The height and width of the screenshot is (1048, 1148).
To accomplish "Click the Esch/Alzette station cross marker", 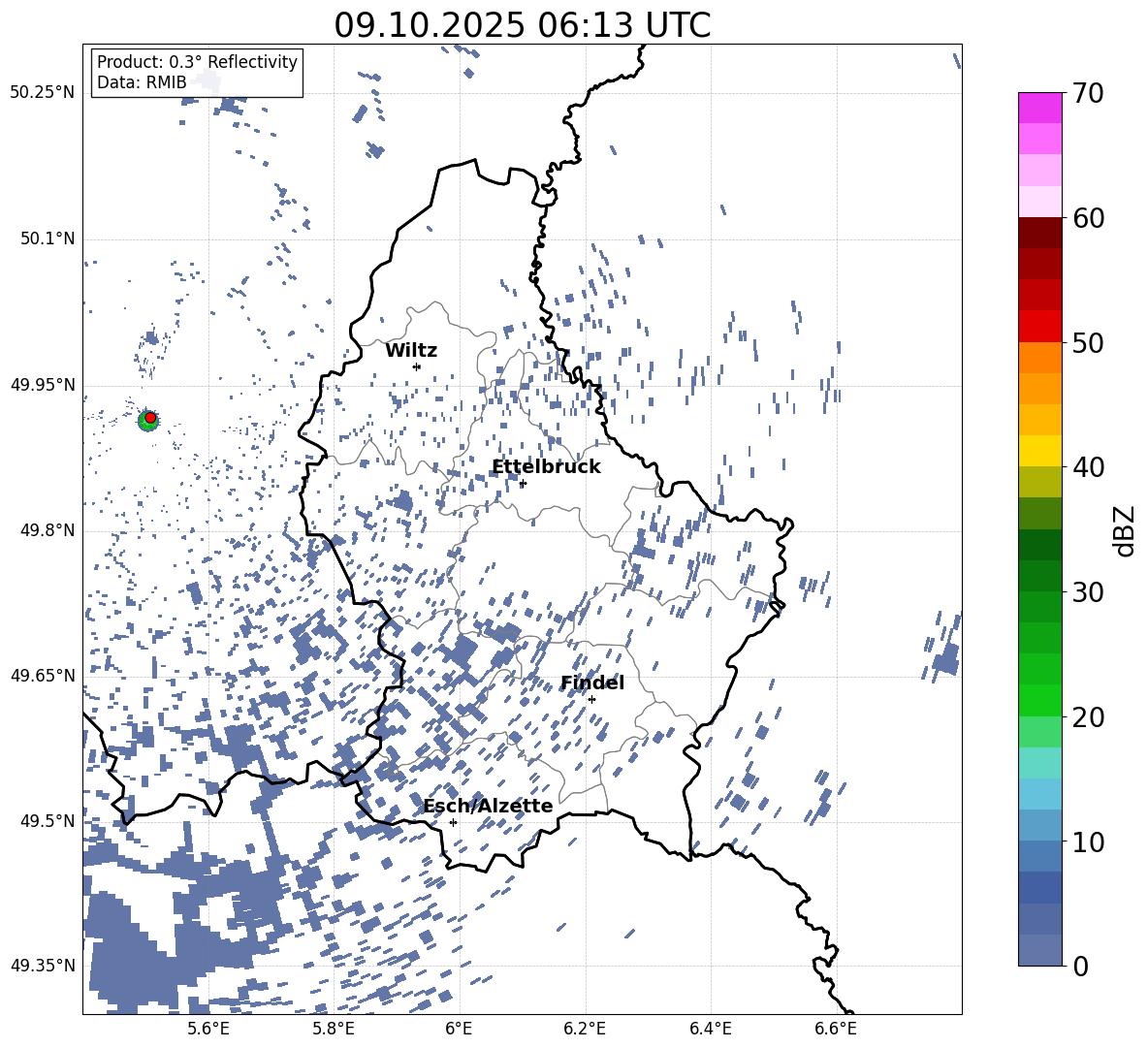I will (453, 822).
